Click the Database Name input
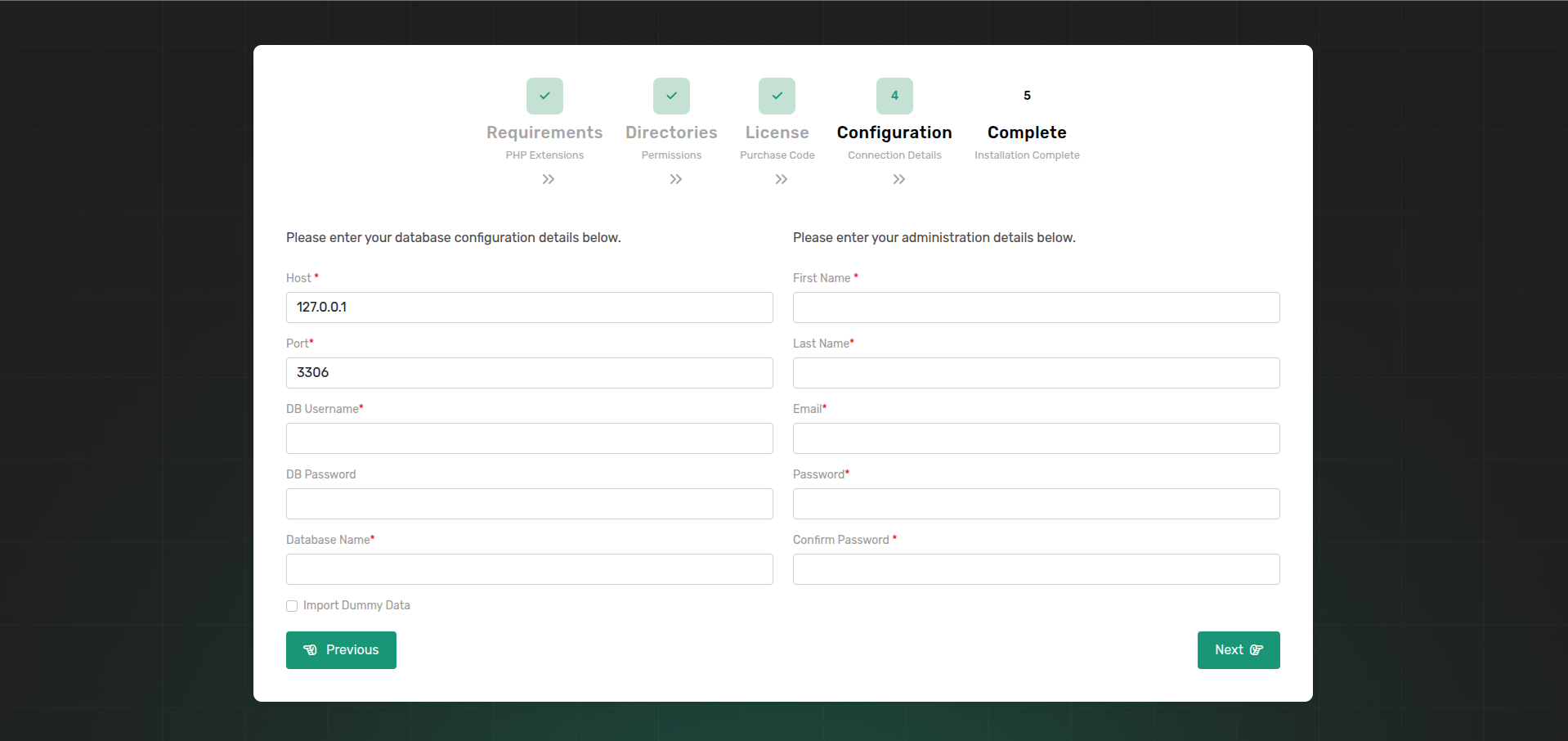1568x741 pixels. click(529, 569)
